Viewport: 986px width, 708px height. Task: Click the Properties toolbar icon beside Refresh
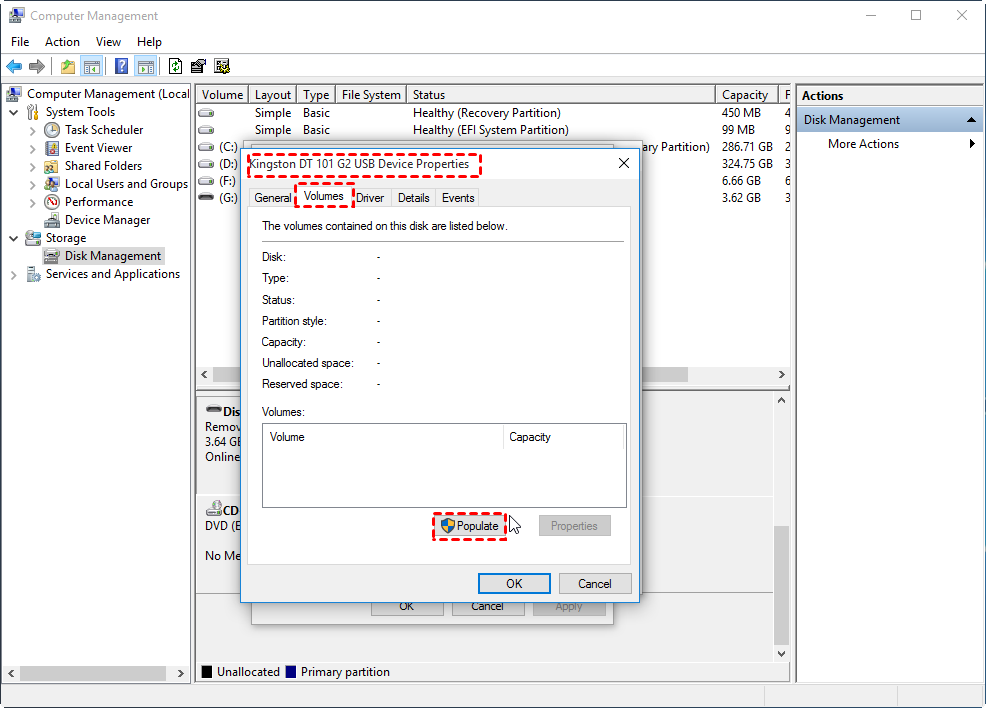pos(198,66)
